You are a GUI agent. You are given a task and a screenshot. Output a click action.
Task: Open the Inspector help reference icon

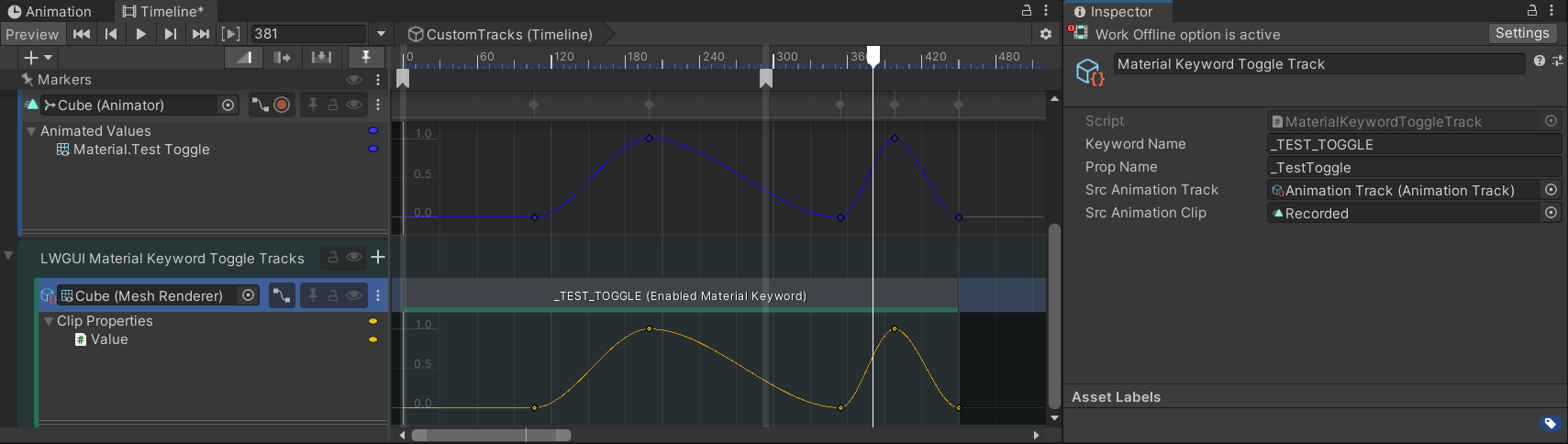point(1539,61)
